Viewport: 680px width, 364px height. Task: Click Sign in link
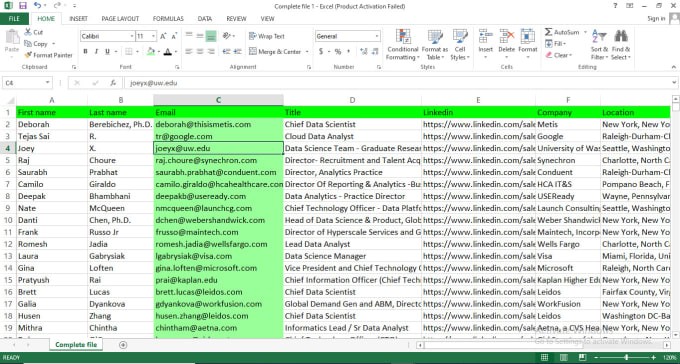(x=656, y=19)
